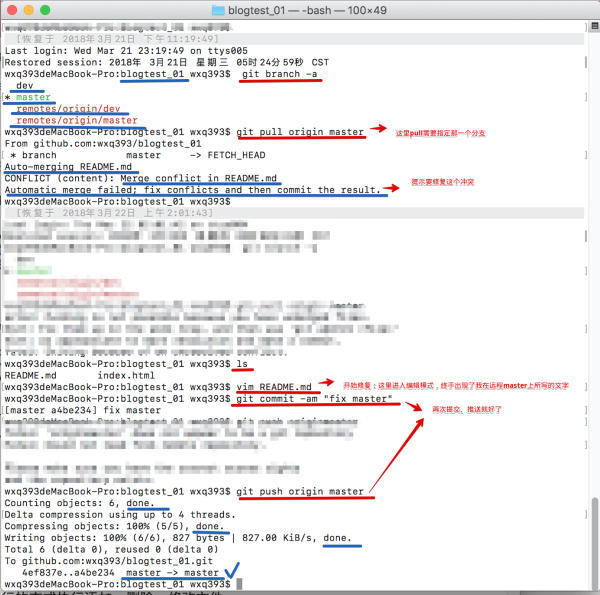The image size is (600, 595).
Task: Click the 'Automatic merge failed' line
Action: point(192,190)
